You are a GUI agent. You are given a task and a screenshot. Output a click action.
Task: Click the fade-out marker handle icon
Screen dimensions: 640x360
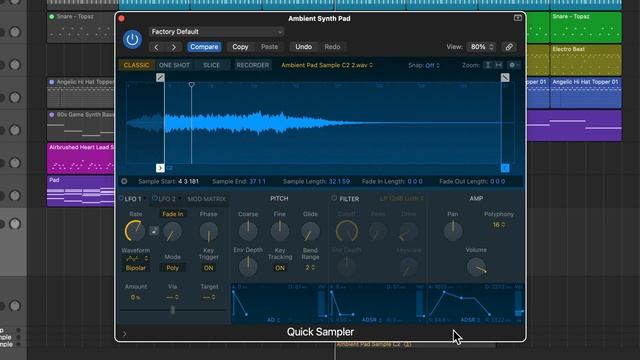point(505,77)
